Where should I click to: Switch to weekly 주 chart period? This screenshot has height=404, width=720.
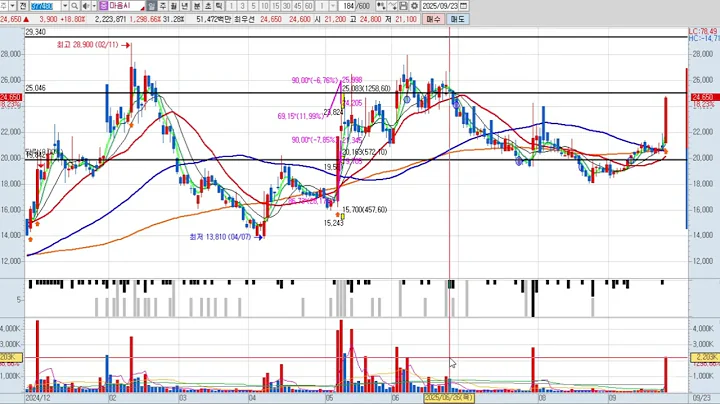tap(163, 6)
